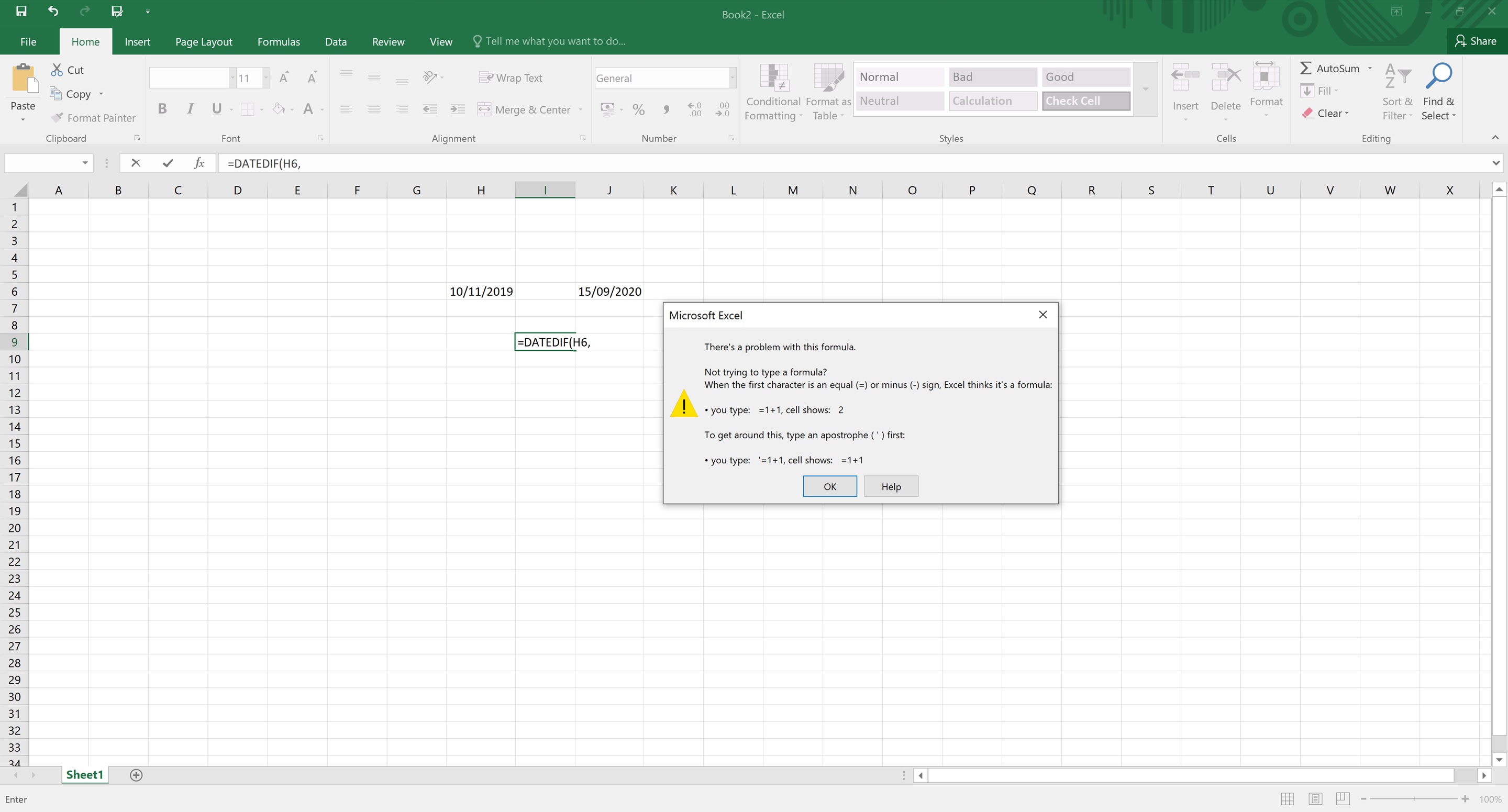Open the General number format dropdown

click(731, 77)
